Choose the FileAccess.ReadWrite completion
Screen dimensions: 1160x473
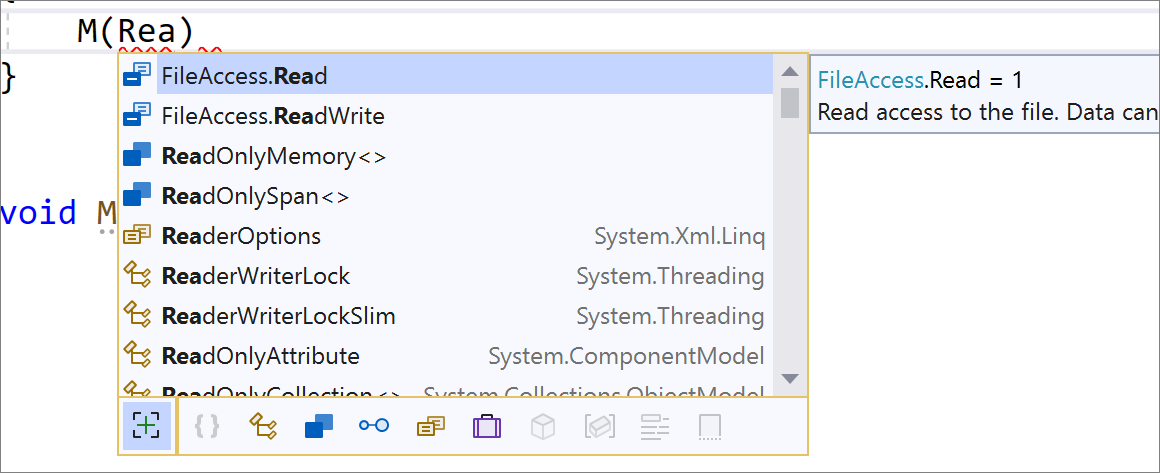coord(448,115)
